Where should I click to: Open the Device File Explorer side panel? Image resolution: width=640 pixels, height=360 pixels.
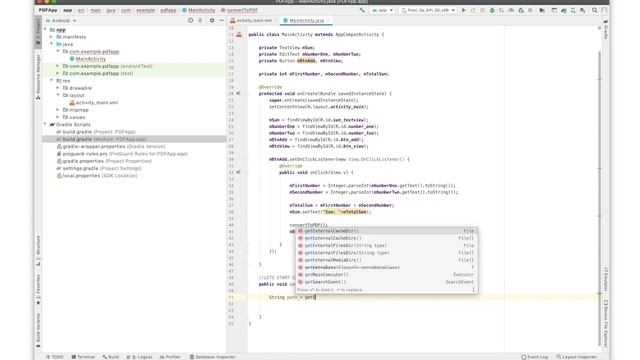pyautogui.click(x=606, y=323)
